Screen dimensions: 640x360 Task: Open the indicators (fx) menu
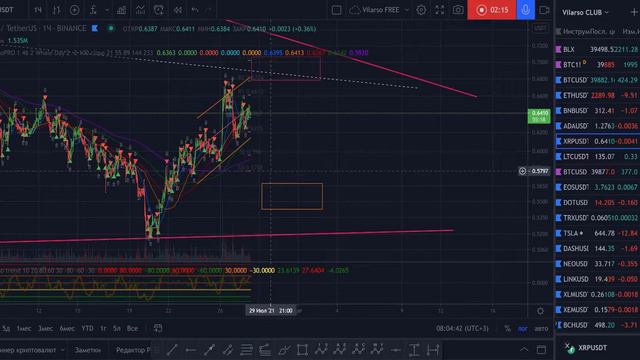point(93,10)
